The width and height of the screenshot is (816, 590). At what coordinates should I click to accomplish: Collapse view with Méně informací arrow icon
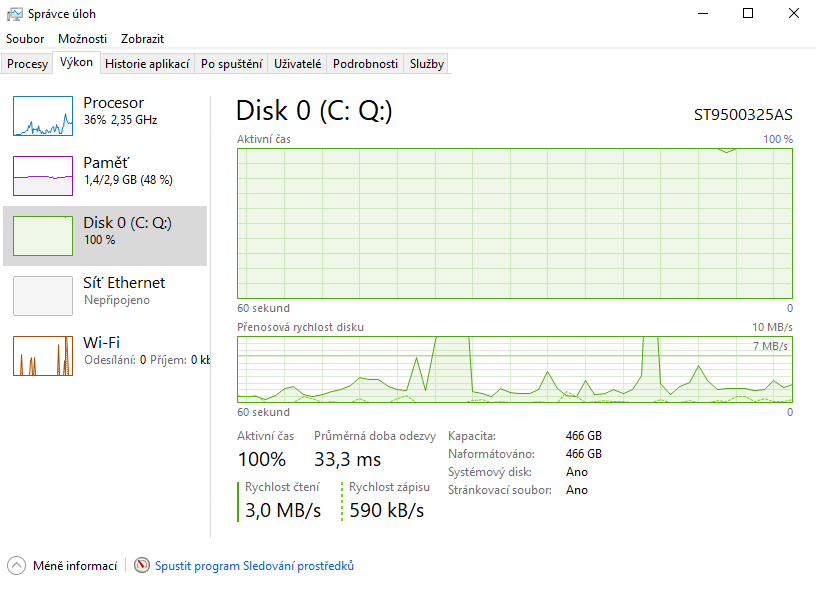16,566
